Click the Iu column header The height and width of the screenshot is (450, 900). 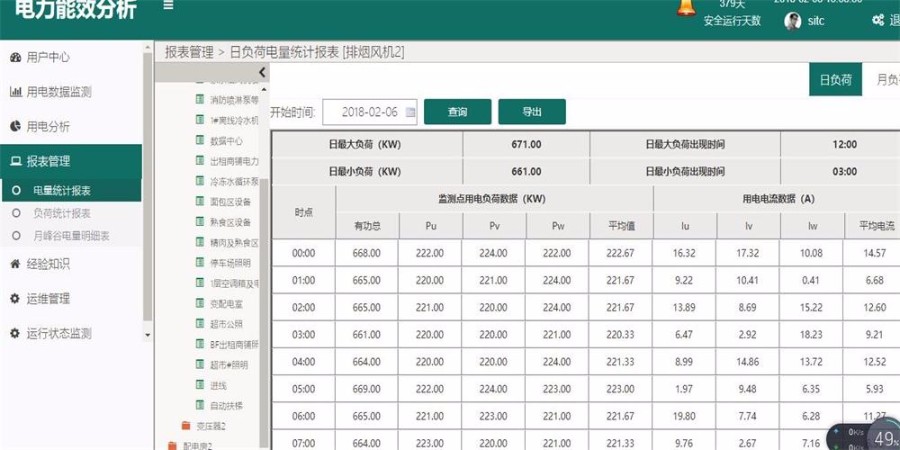coord(685,226)
